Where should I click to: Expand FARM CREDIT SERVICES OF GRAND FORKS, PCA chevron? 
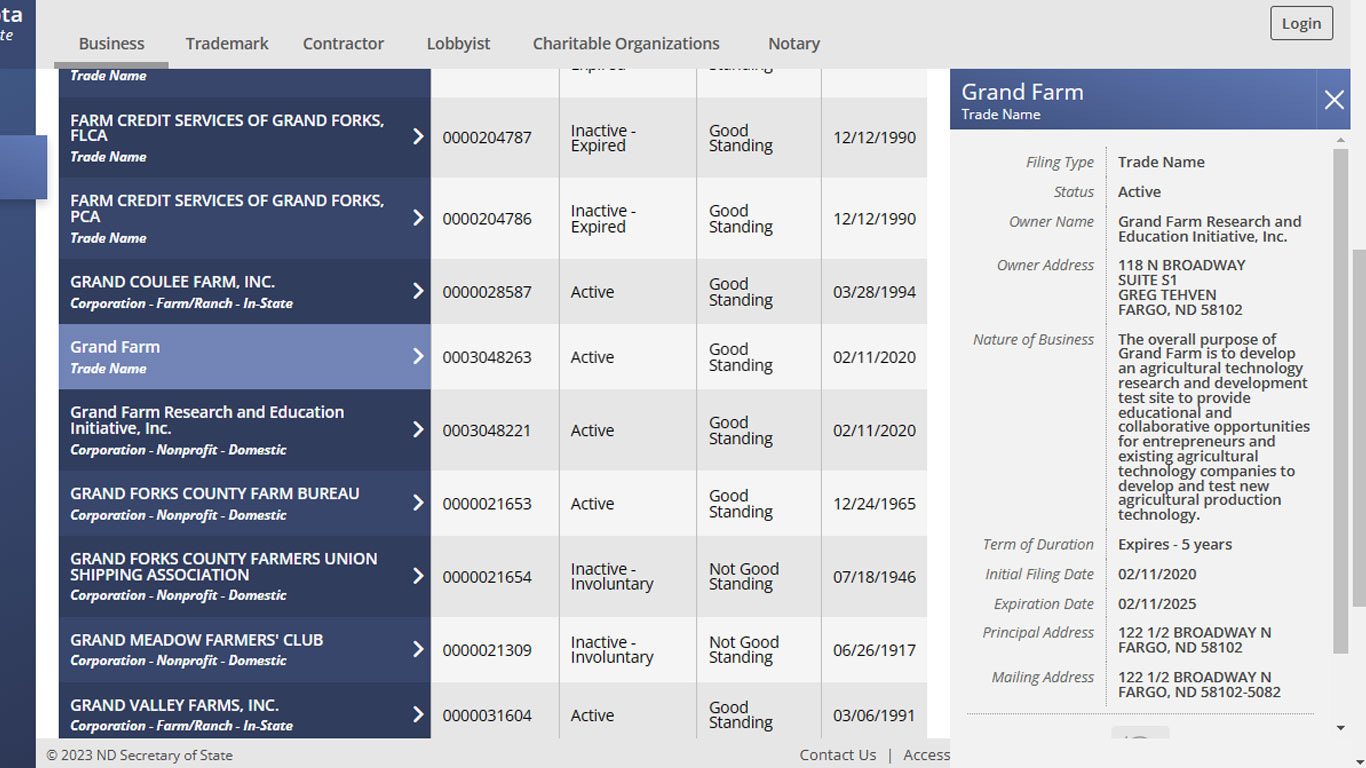(x=419, y=218)
